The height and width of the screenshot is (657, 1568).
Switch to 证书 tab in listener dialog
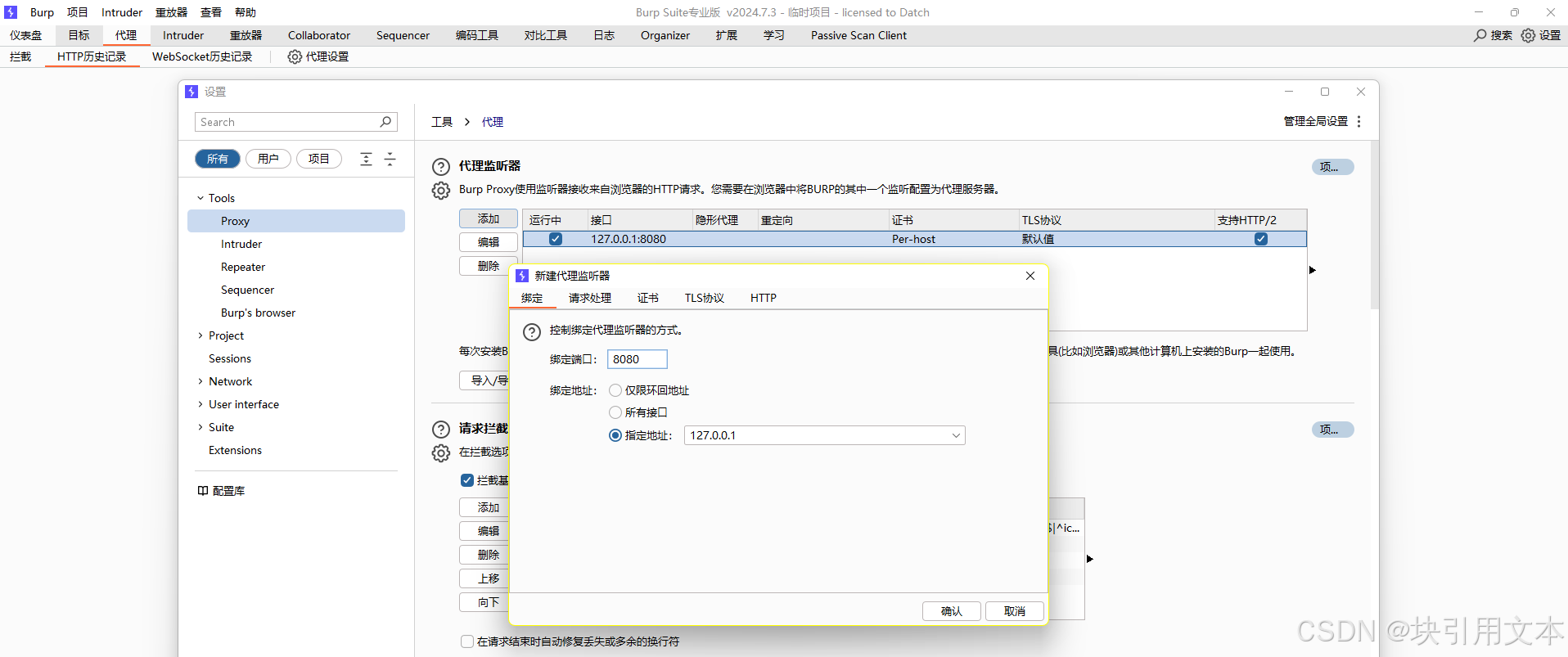pos(648,298)
